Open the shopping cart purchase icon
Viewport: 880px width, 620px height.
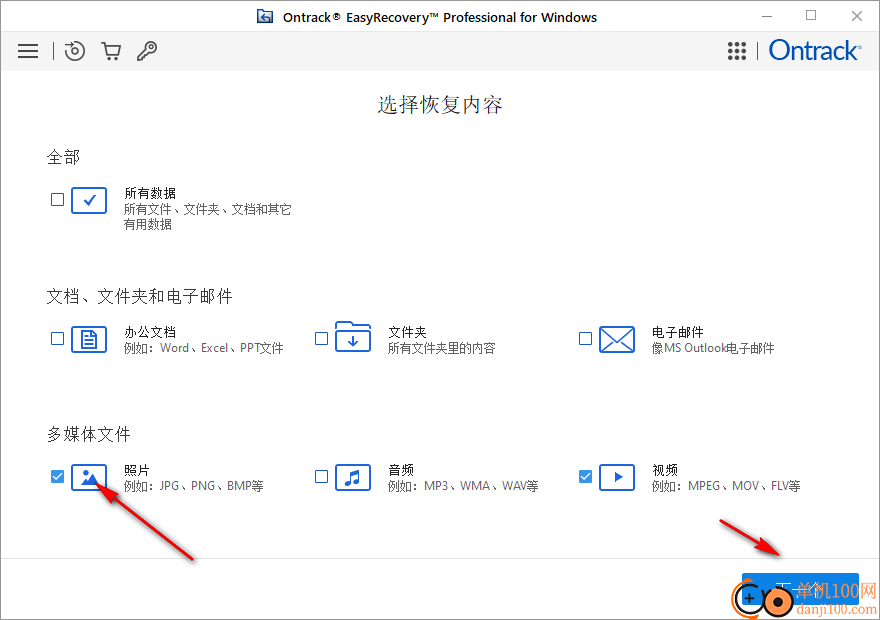111,51
